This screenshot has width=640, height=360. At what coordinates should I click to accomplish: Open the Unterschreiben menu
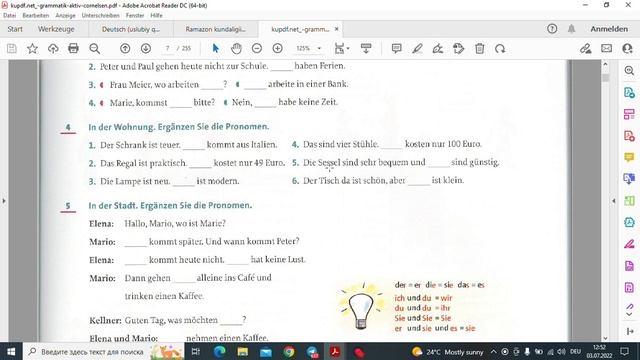click(x=100, y=16)
